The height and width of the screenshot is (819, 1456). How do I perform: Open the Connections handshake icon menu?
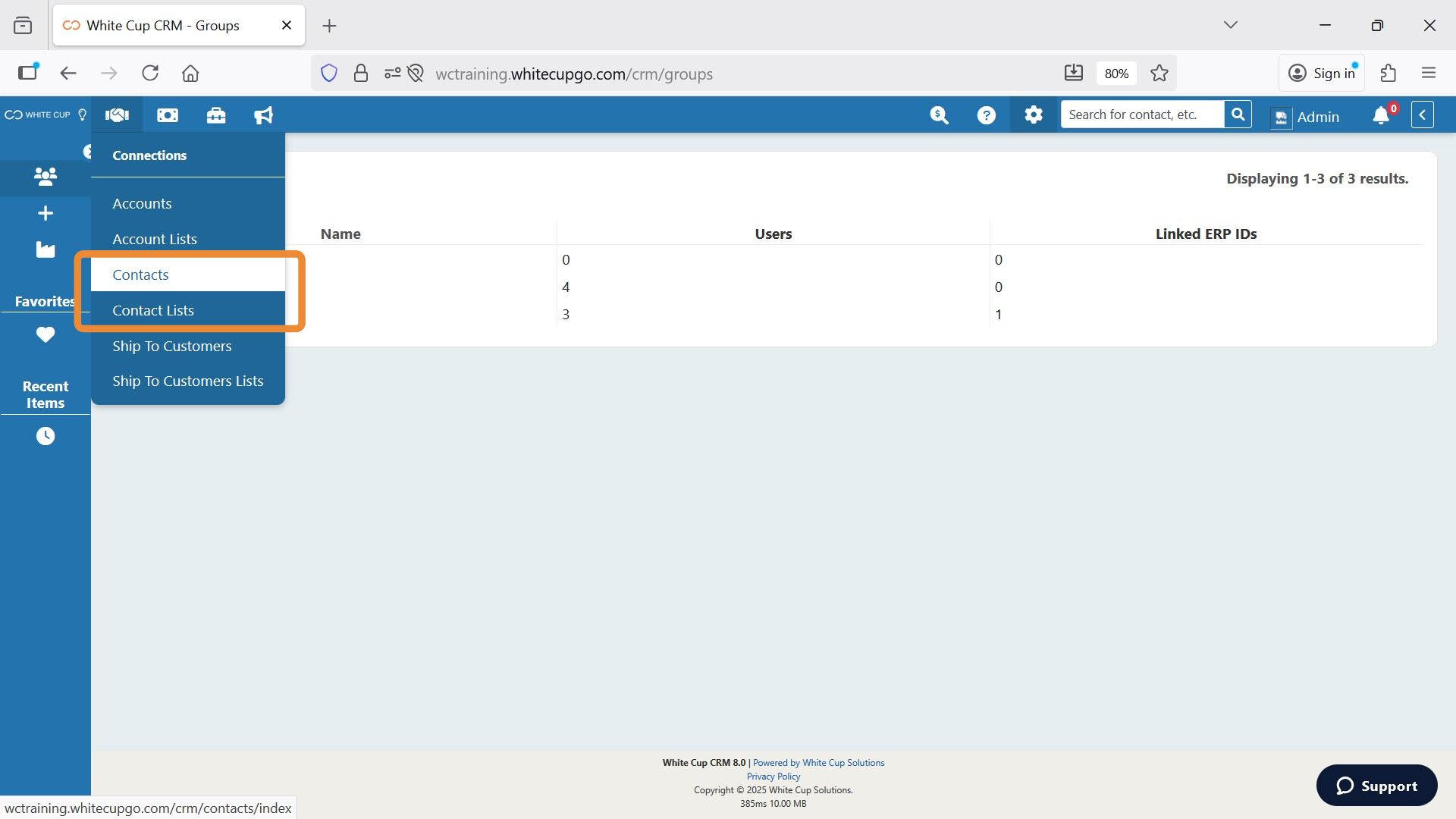117,115
